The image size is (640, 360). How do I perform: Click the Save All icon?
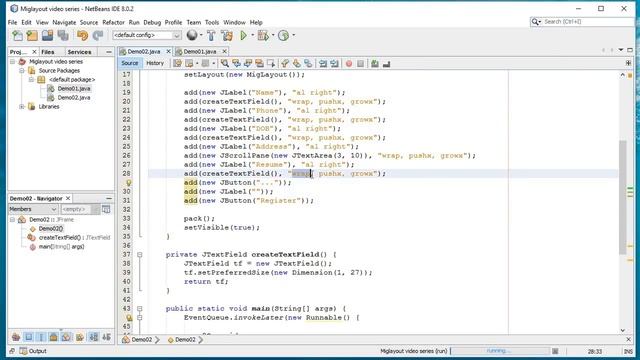(x=63, y=36)
